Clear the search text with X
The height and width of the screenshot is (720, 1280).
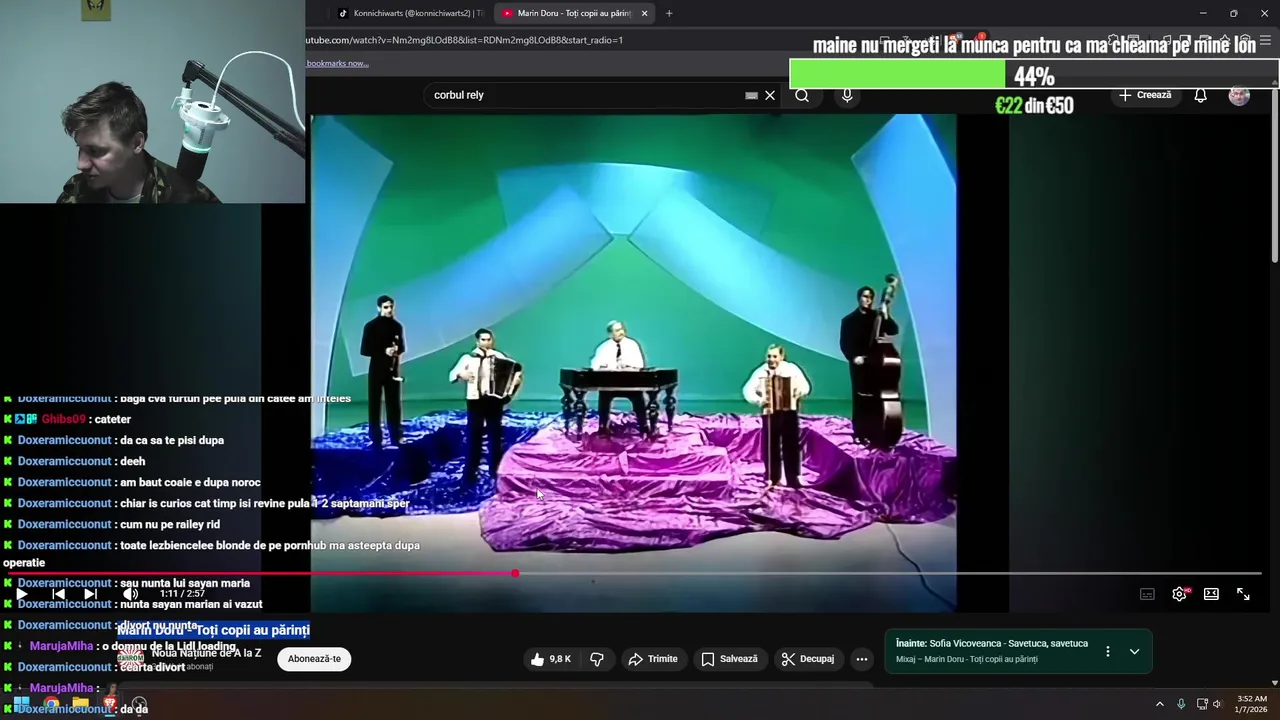[x=770, y=95]
